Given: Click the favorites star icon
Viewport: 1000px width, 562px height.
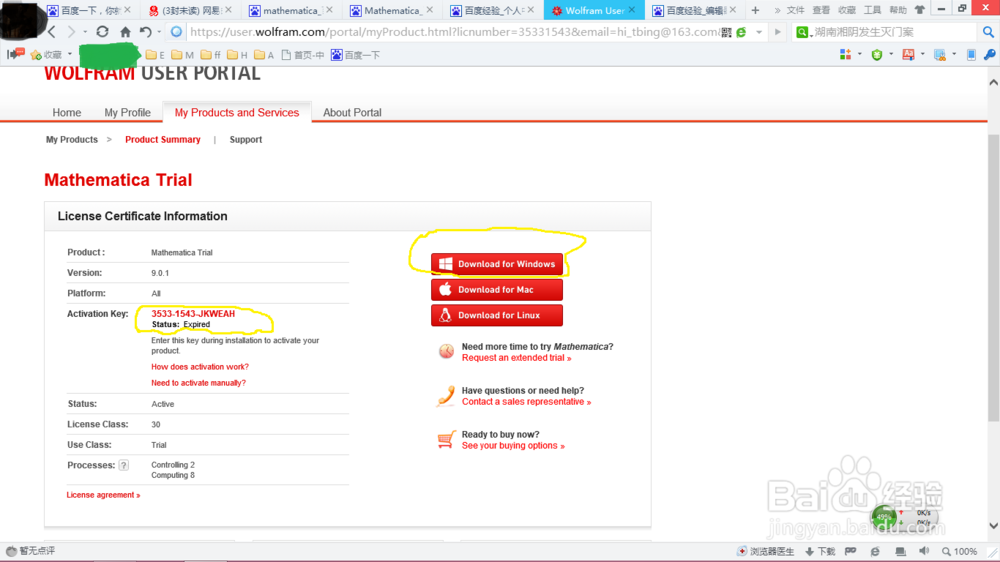Looking at the screenshot, I should (x=36, y=55).
